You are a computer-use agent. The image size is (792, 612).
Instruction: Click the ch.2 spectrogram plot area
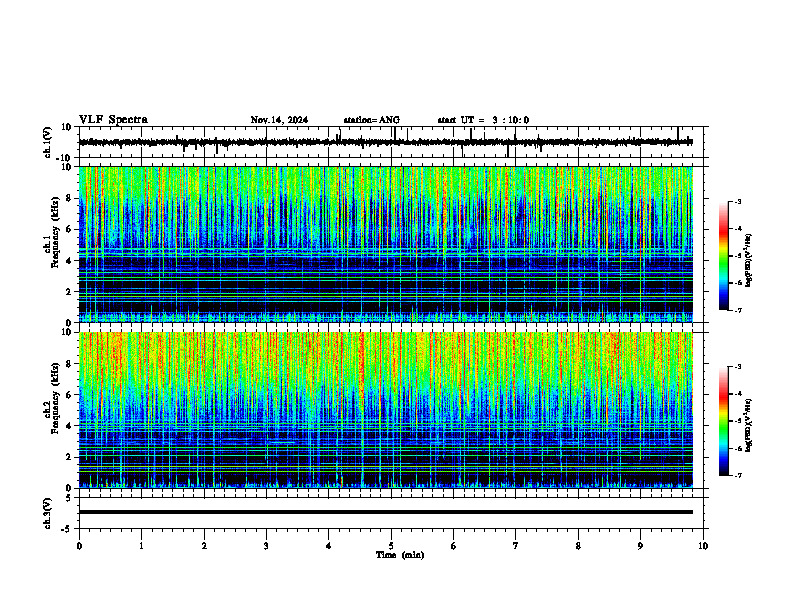[x=386, y=410]
